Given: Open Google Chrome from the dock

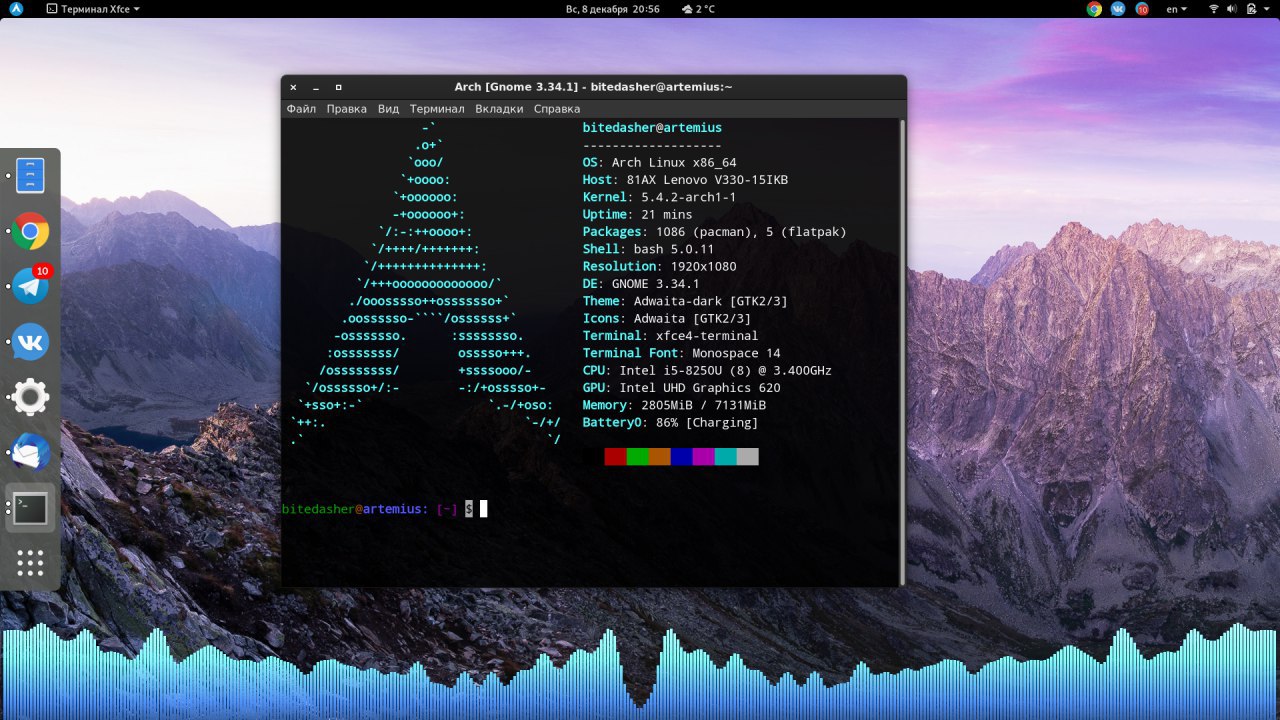Looking at the screenshot, I should tap(31, 232).
